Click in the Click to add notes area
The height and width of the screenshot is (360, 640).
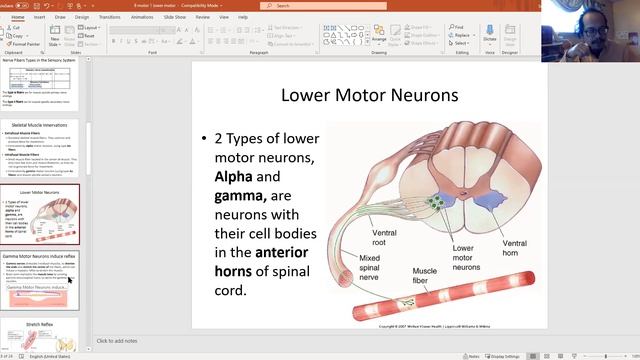(x=117, y=341)
